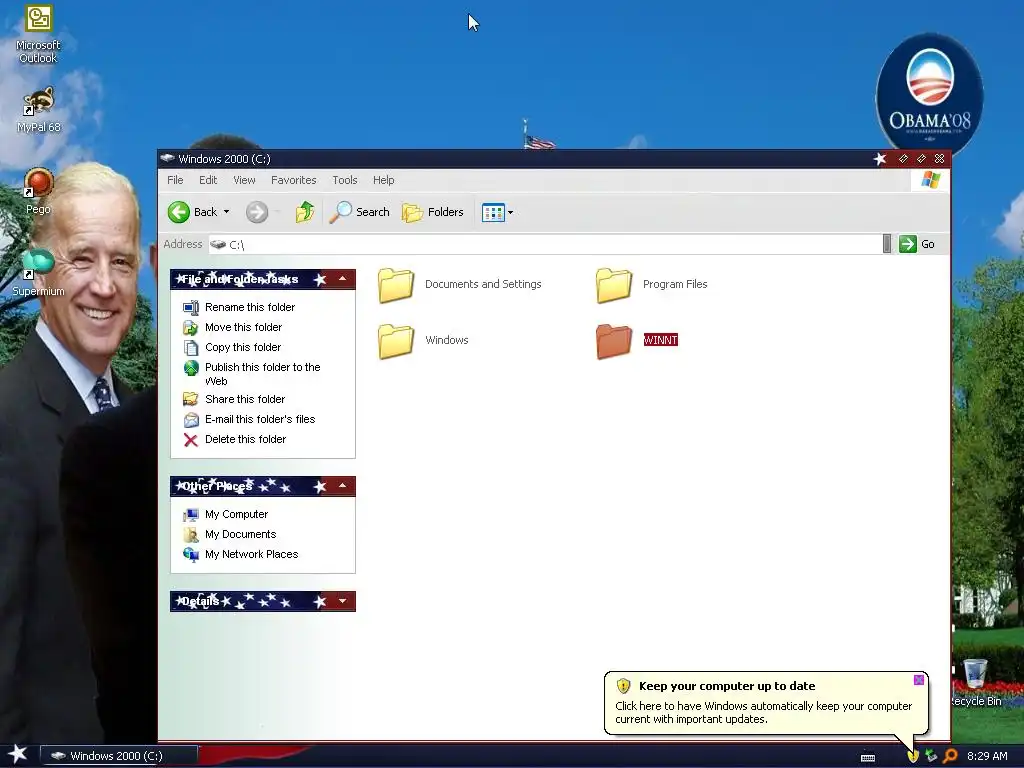Click the My Documents folder icon
1024x768 pixels.
tap(191, 535)
